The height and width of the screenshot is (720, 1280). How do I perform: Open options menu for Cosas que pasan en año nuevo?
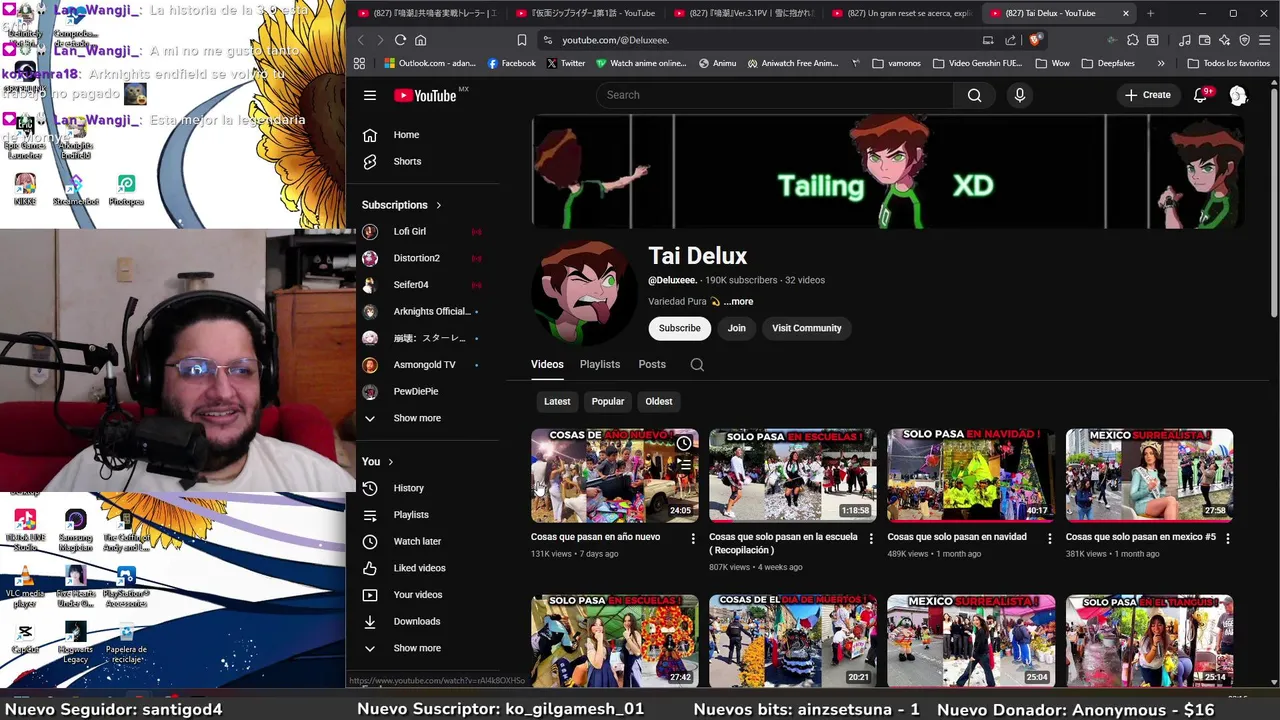693,538
